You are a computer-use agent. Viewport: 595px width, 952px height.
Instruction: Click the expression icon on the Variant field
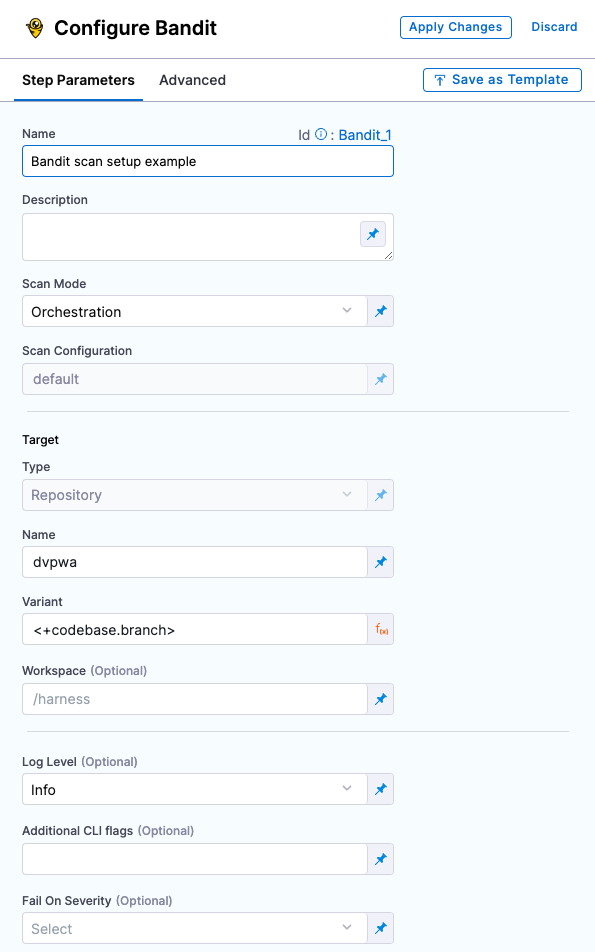click(379, 628)
